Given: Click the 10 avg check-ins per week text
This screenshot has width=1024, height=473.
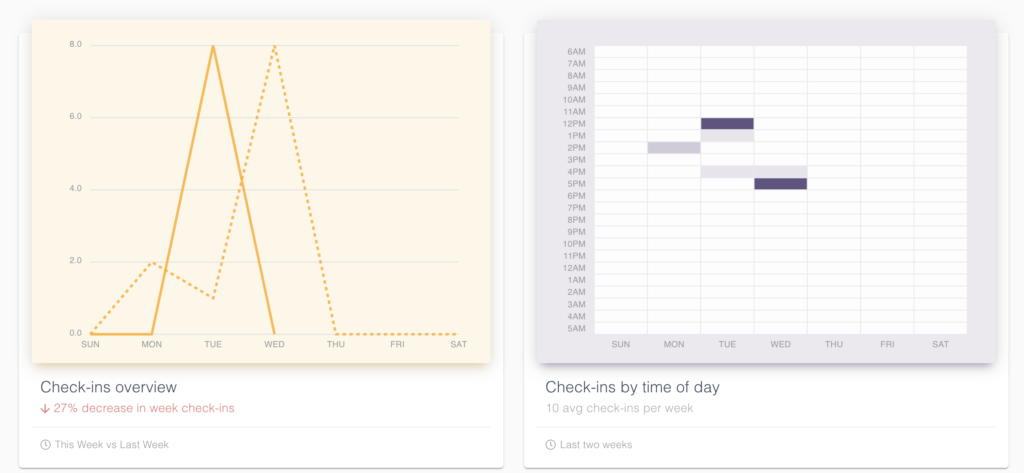Looking at the screenshot, I should click(x=619, y=408).
